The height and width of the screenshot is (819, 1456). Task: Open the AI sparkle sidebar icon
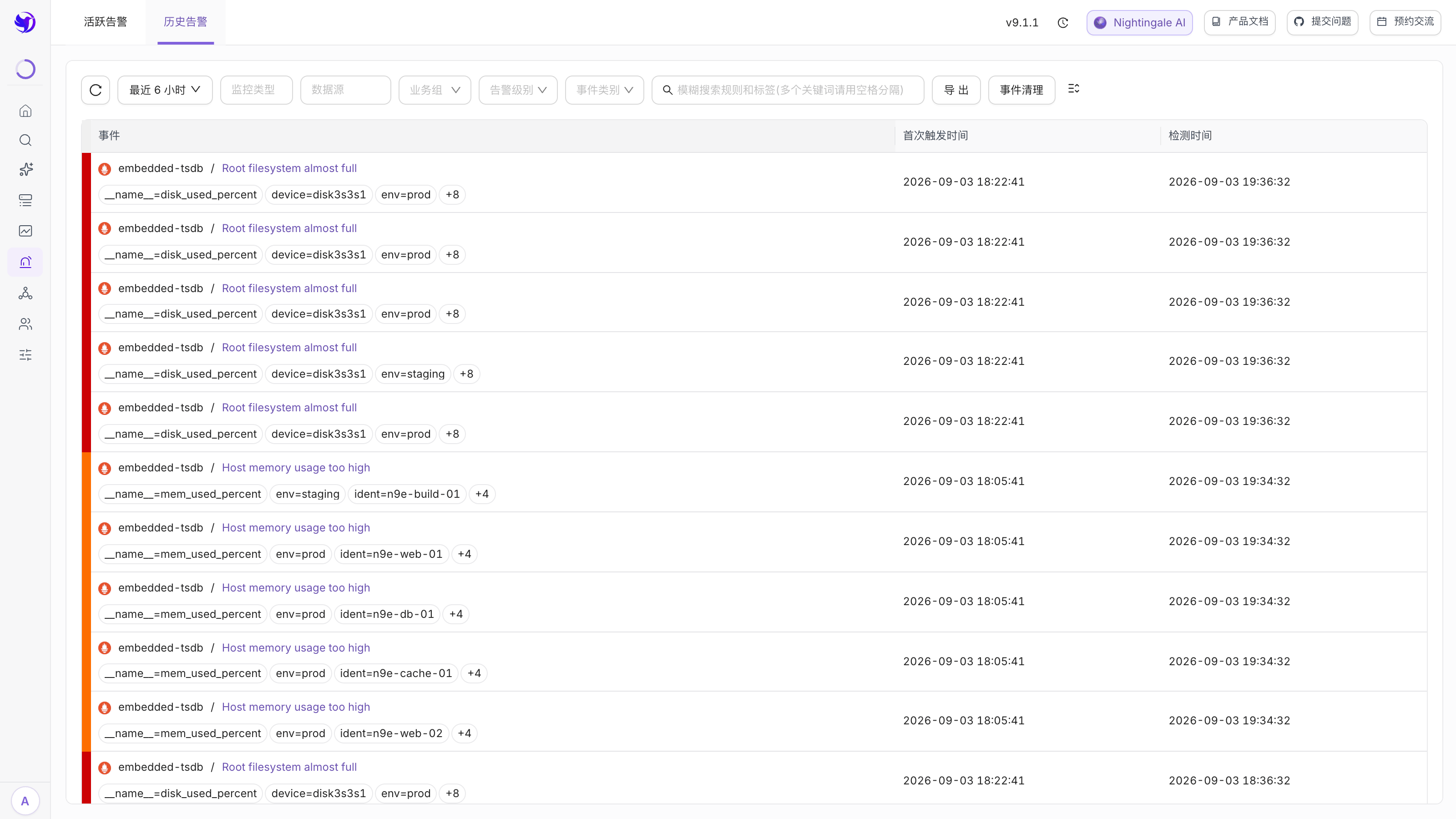[x=25, y=170]
